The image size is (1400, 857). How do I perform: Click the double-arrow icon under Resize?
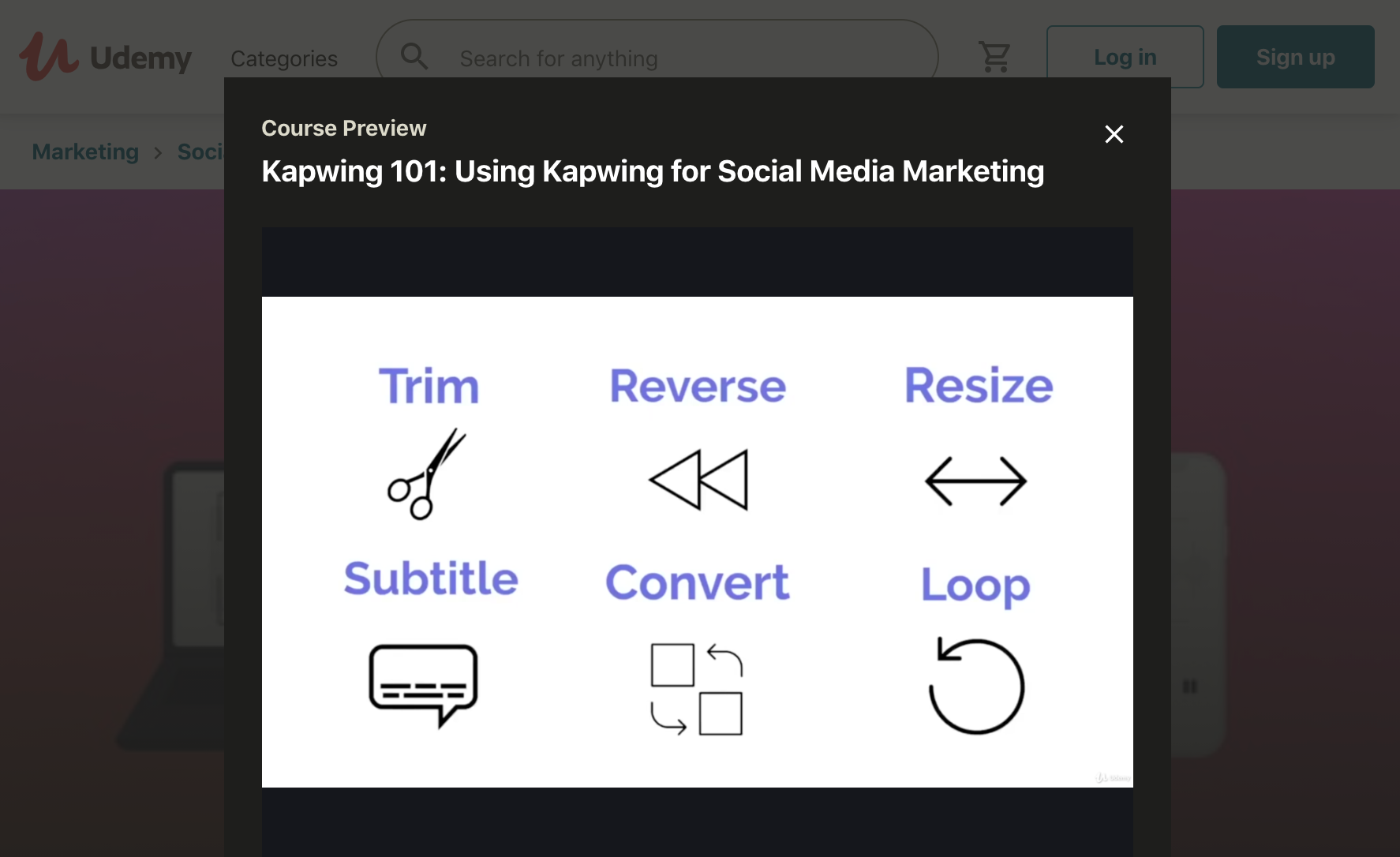pyautogui.click(x=975, y=481)
